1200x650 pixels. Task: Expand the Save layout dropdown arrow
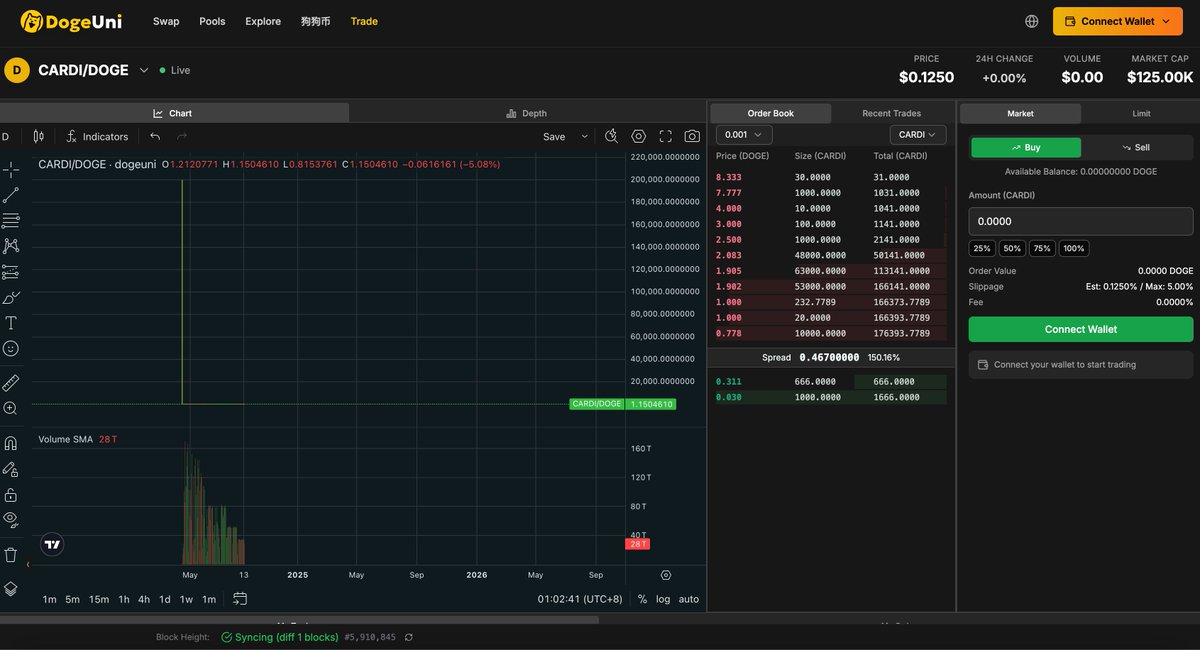point(584,137)
